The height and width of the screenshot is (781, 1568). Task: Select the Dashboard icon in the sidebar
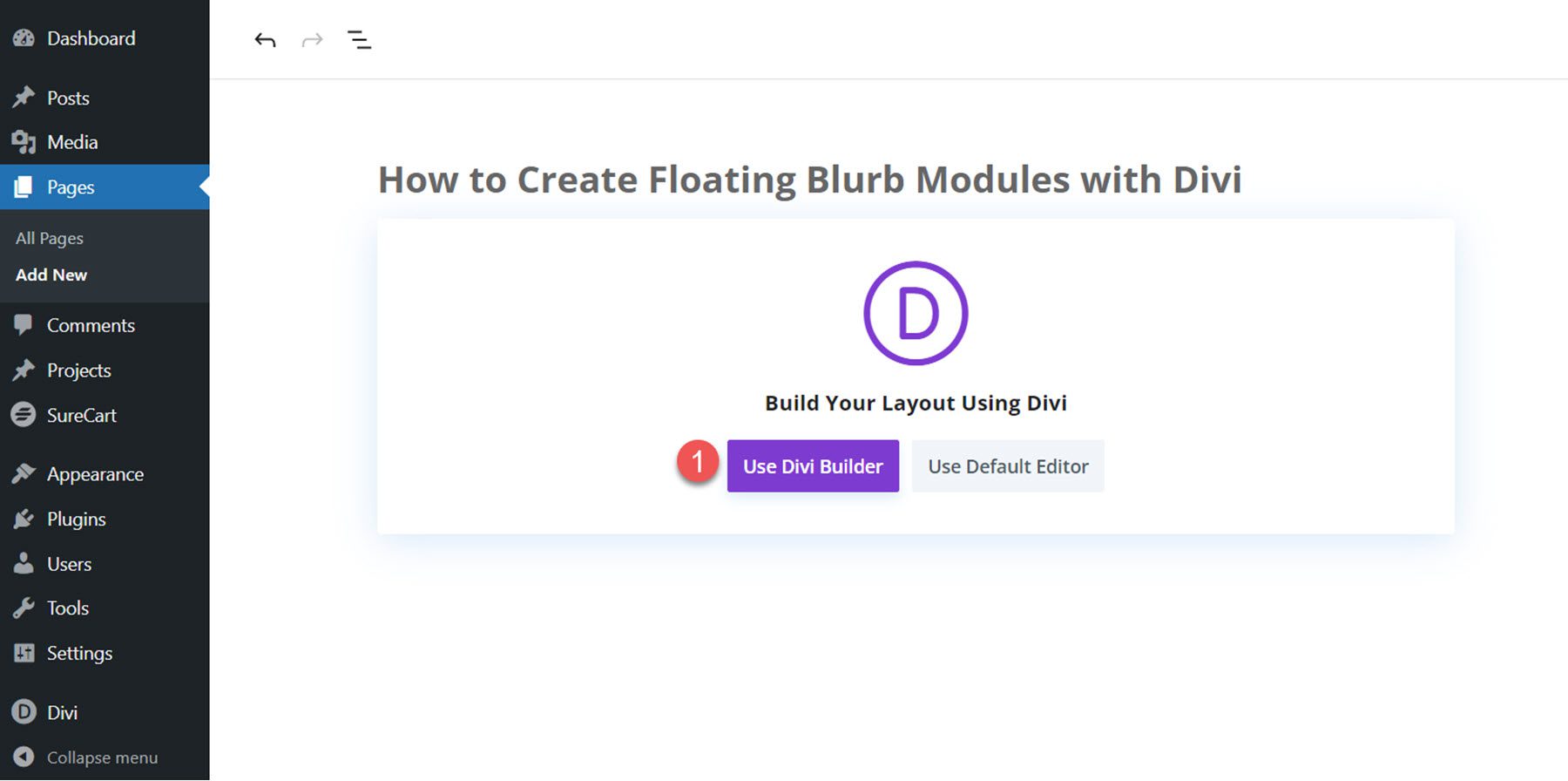[x=23, y=37]
